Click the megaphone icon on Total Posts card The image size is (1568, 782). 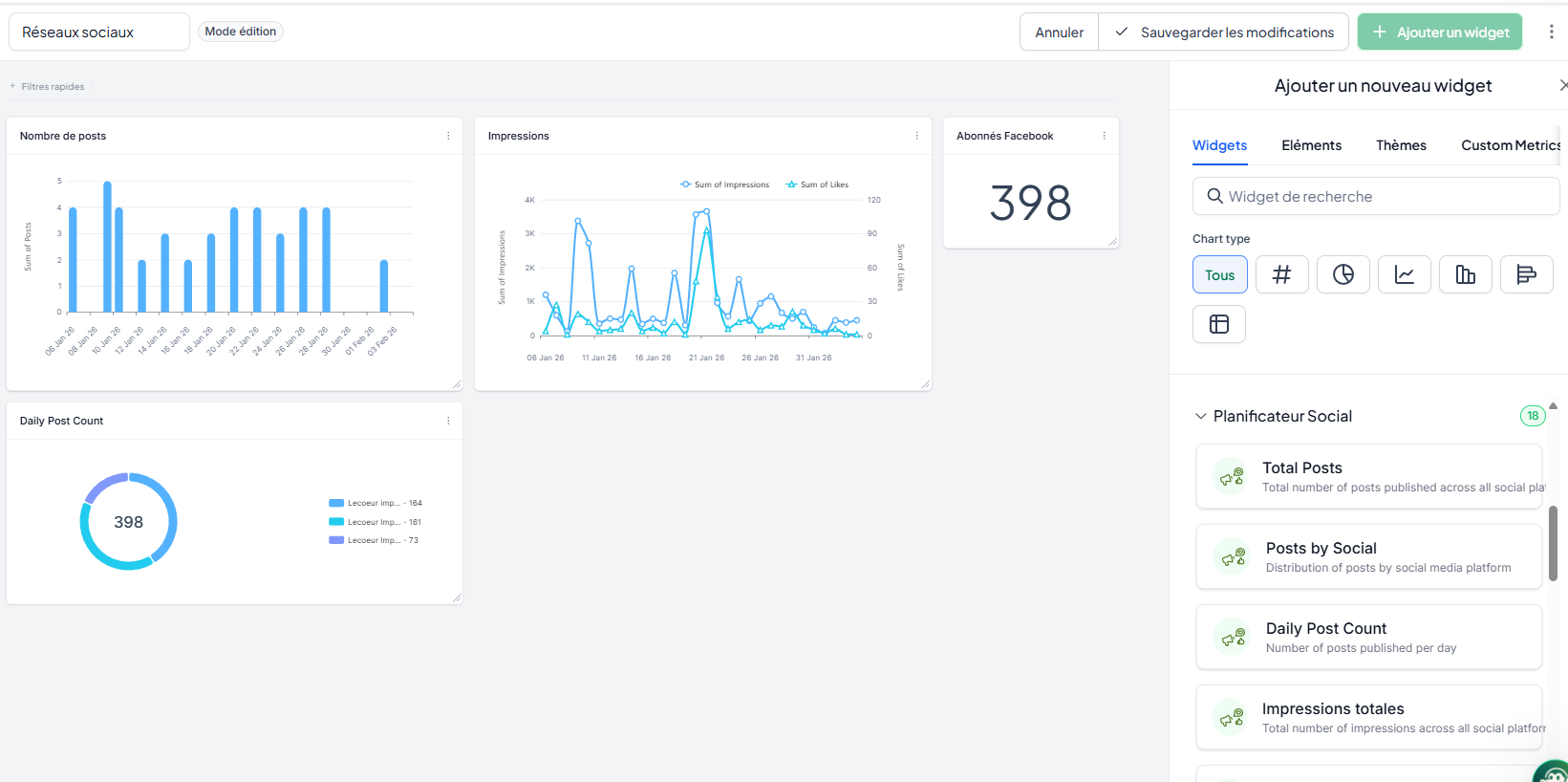coord(1232,476)
